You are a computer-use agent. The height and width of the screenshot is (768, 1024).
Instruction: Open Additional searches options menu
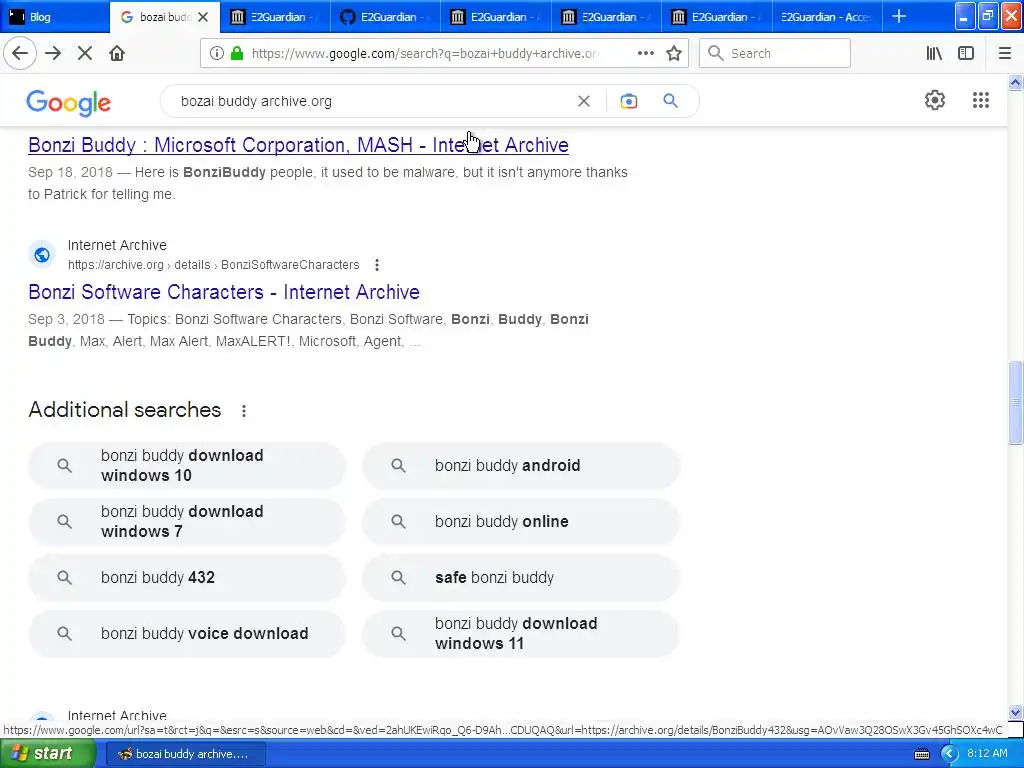(244, 411)
